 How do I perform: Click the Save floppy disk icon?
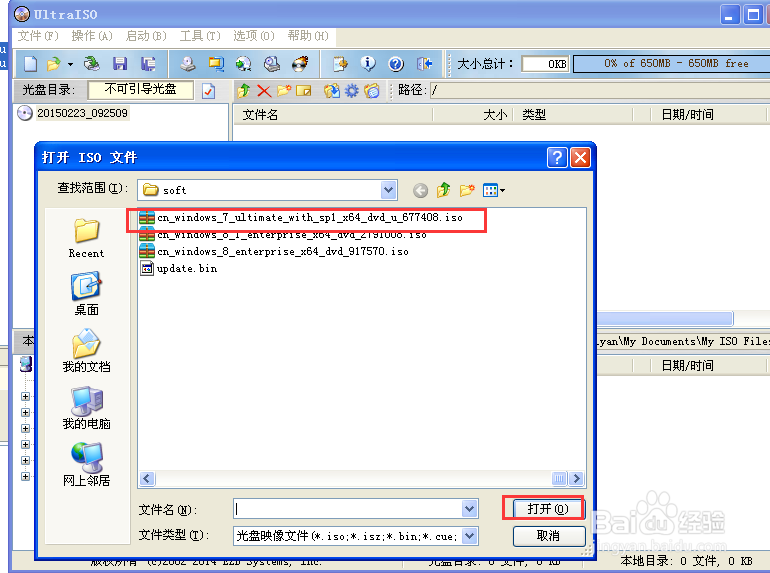120,64
